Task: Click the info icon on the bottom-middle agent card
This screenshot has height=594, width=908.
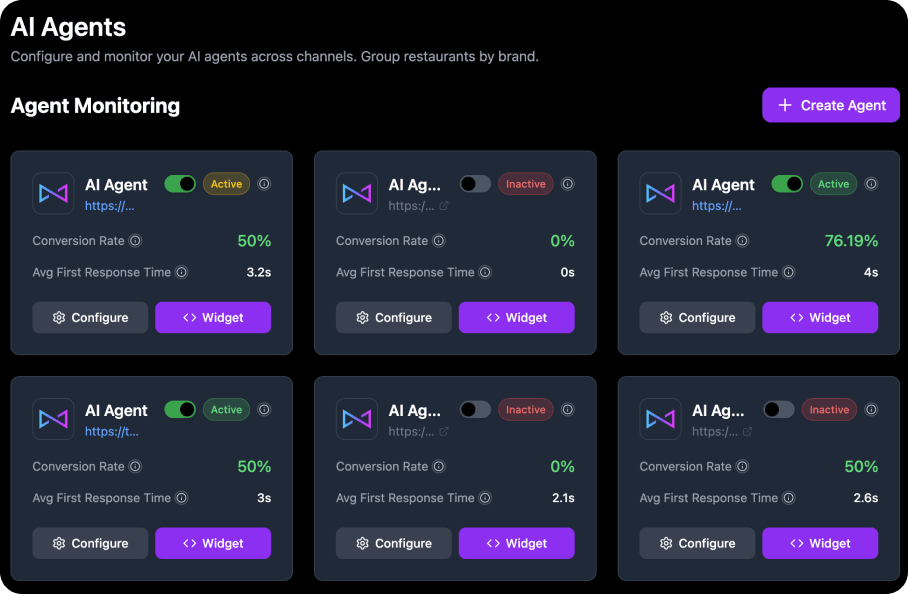Action: 567,409
